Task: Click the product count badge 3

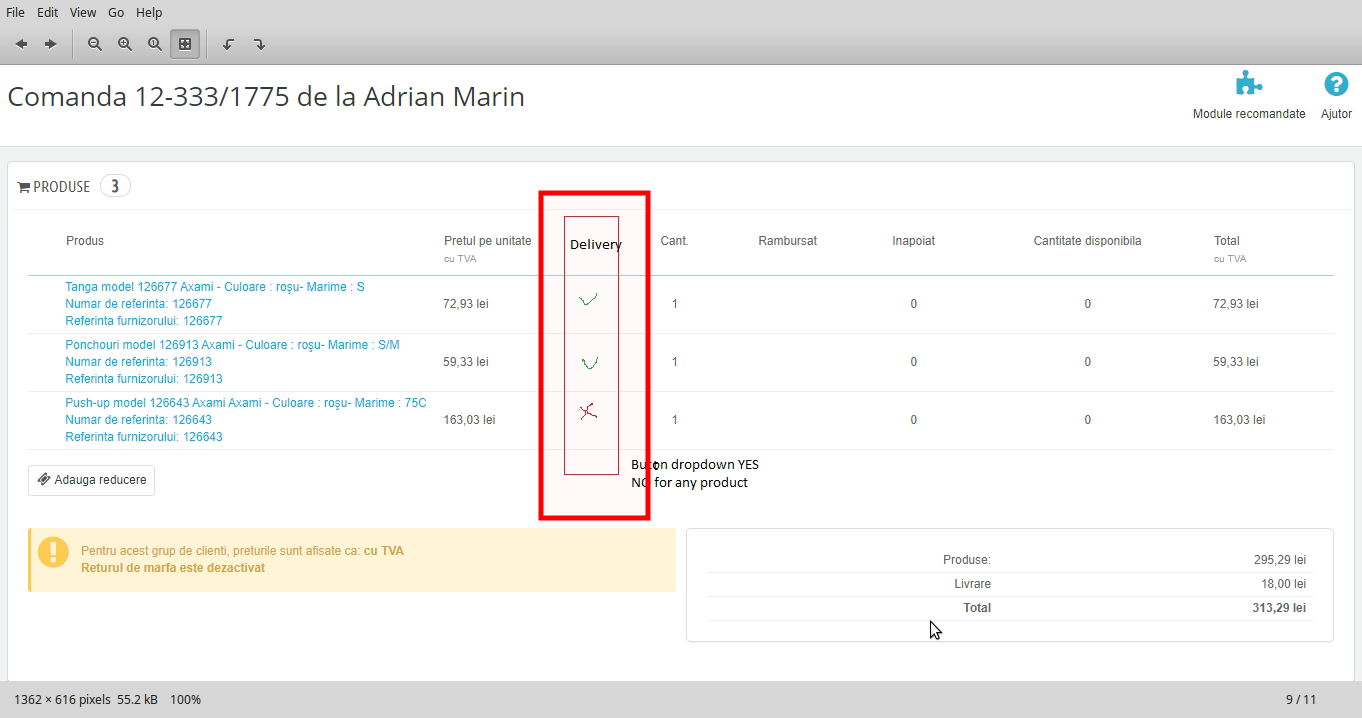Action: coord(115,187)
